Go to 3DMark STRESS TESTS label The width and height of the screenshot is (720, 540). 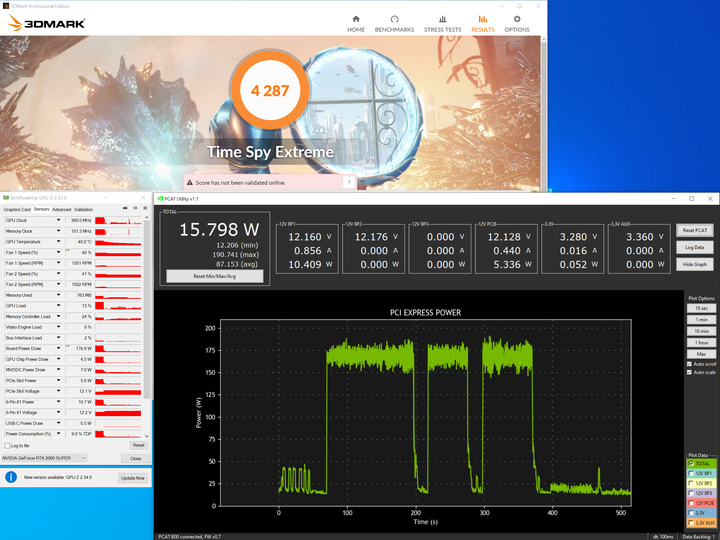tap(443, 29)
